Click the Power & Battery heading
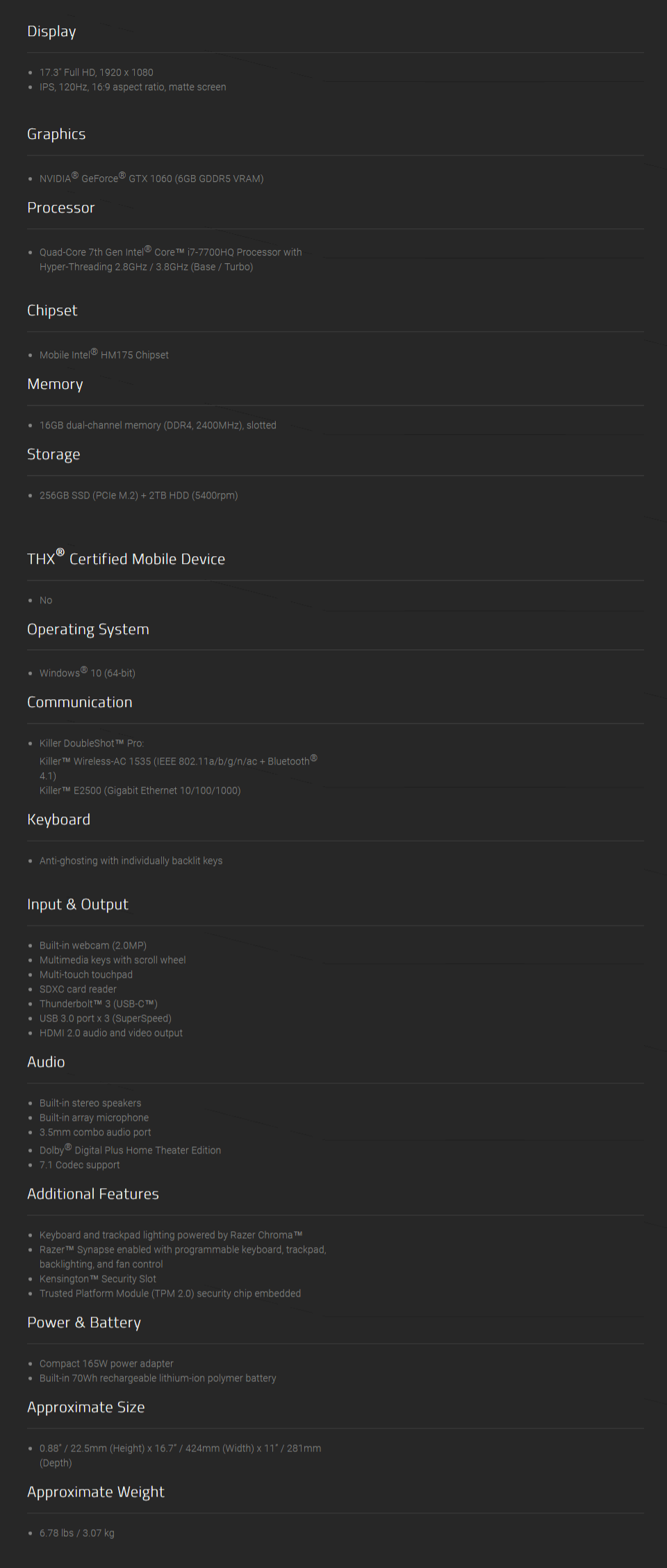The image size is (667, 1568). tap(84, 1322)
